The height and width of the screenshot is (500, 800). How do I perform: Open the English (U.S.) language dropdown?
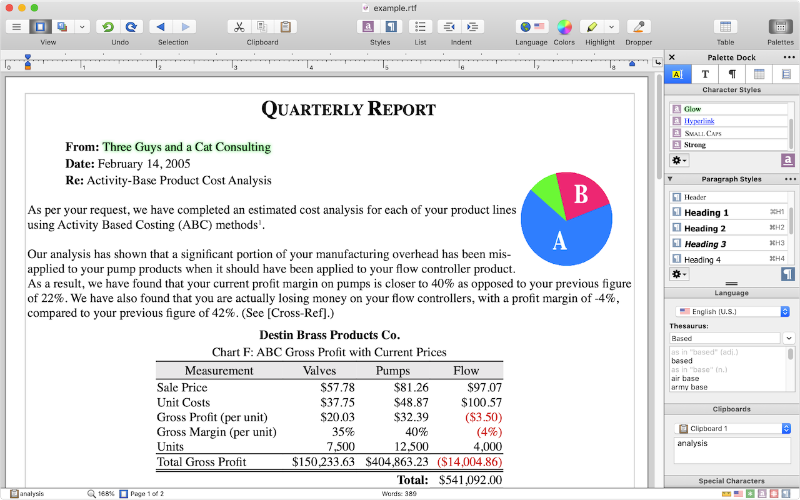pos(732,311)
